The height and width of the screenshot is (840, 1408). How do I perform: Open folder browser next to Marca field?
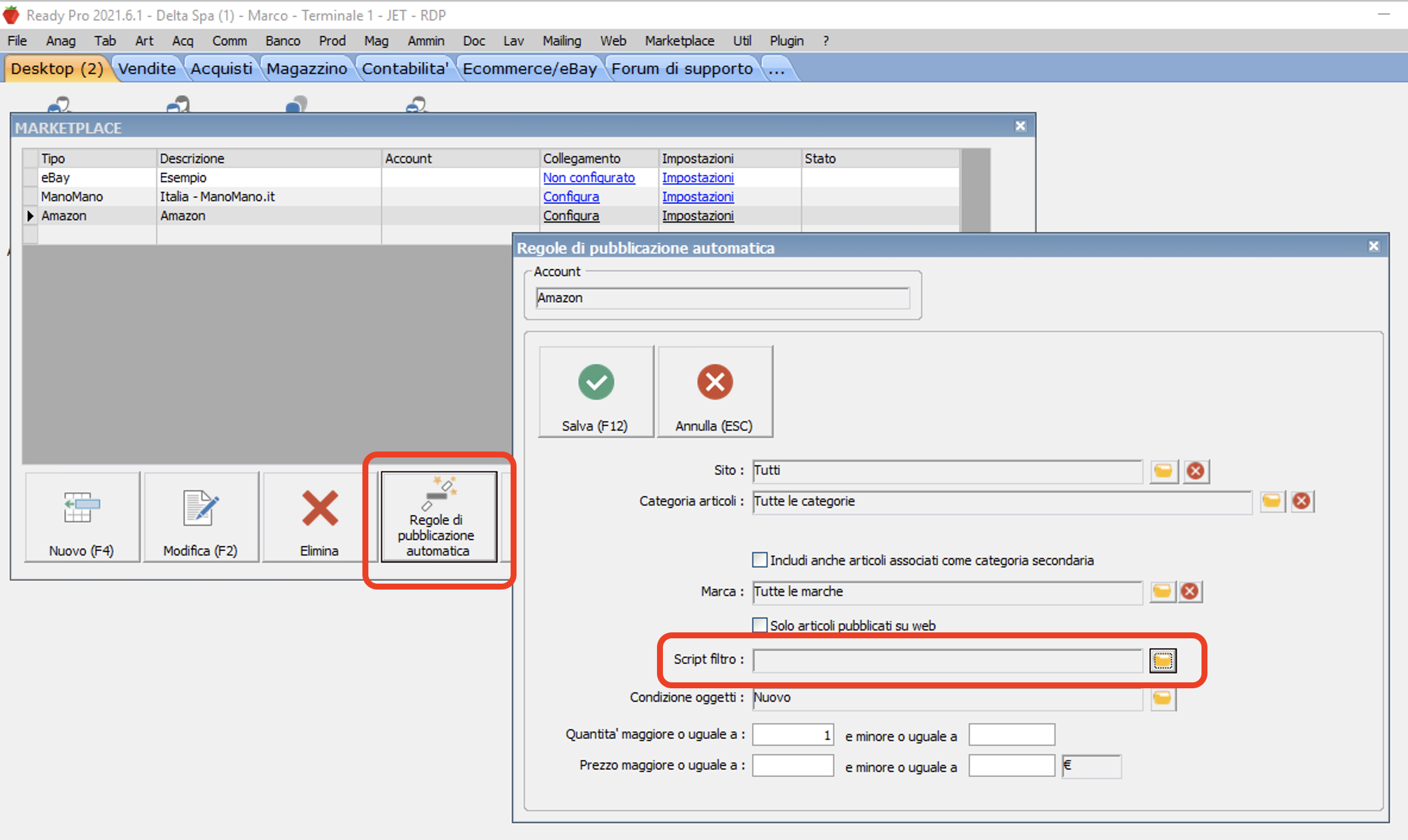[1162, 591]
